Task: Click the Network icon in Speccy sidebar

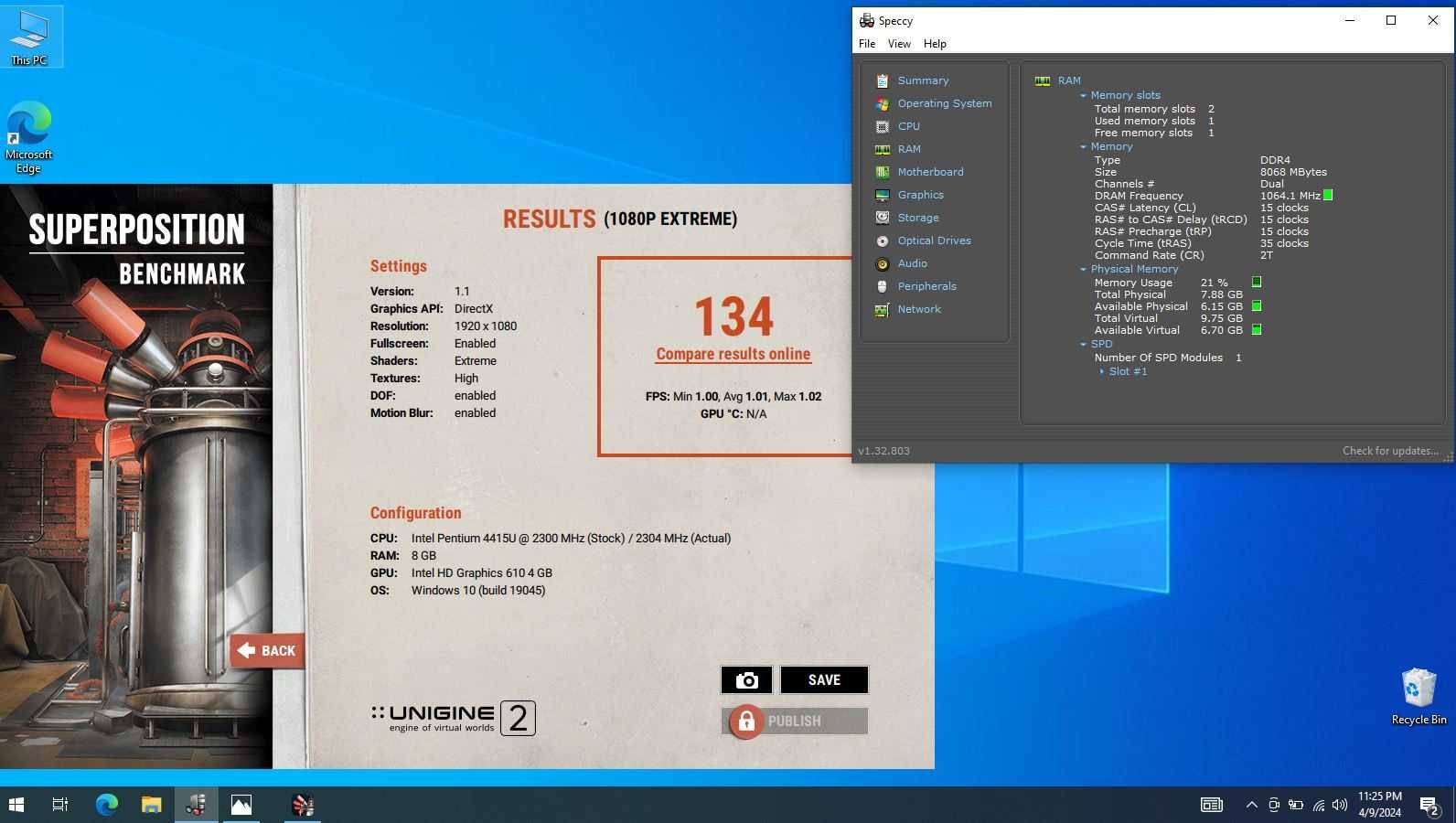Action: pyautogui.click(x=882, y=309)
